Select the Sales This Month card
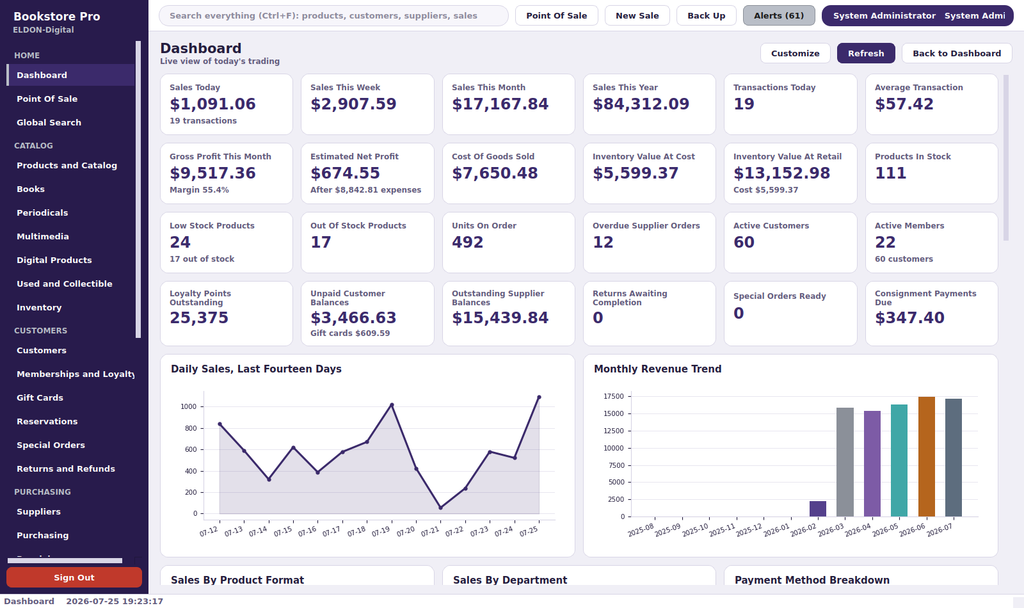 click(508, 104)
